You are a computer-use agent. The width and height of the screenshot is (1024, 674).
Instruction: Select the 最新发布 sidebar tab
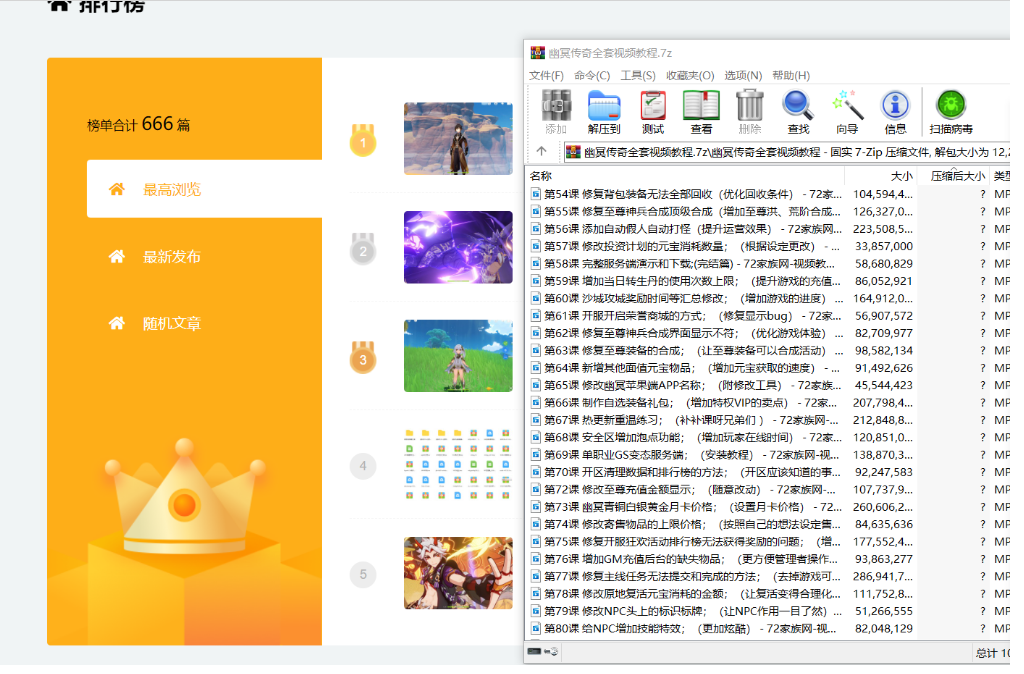click(x=171, y=257)
